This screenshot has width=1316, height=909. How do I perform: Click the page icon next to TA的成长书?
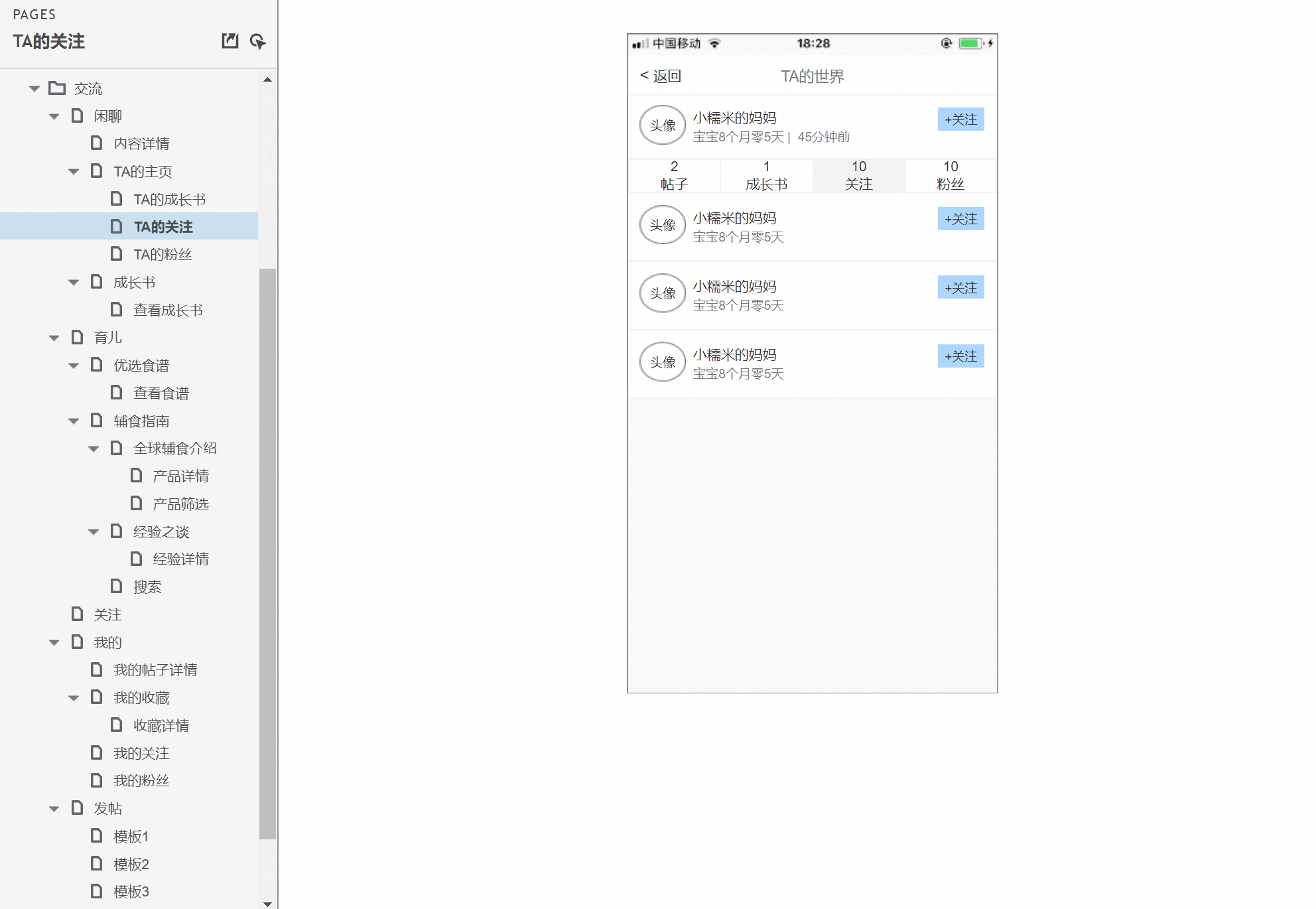coord(117,198)
